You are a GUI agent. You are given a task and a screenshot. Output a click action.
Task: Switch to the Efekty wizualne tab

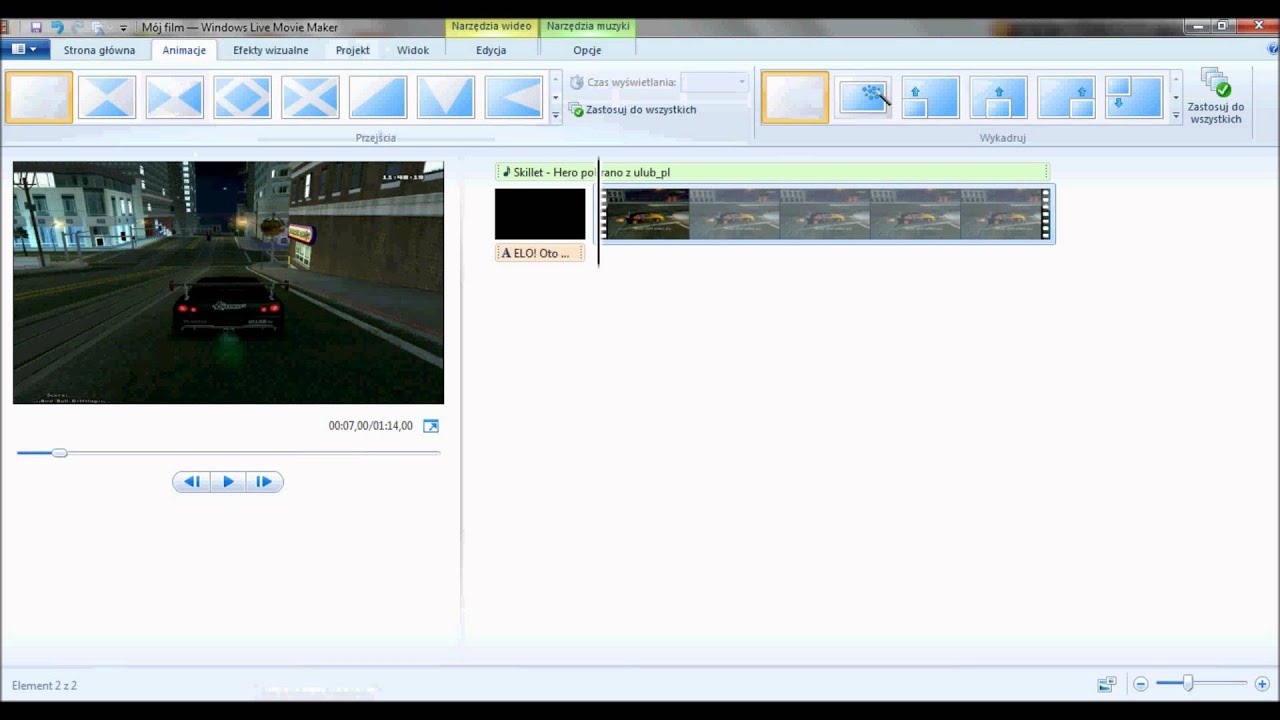pyautogui.click(x=270, y=50)
